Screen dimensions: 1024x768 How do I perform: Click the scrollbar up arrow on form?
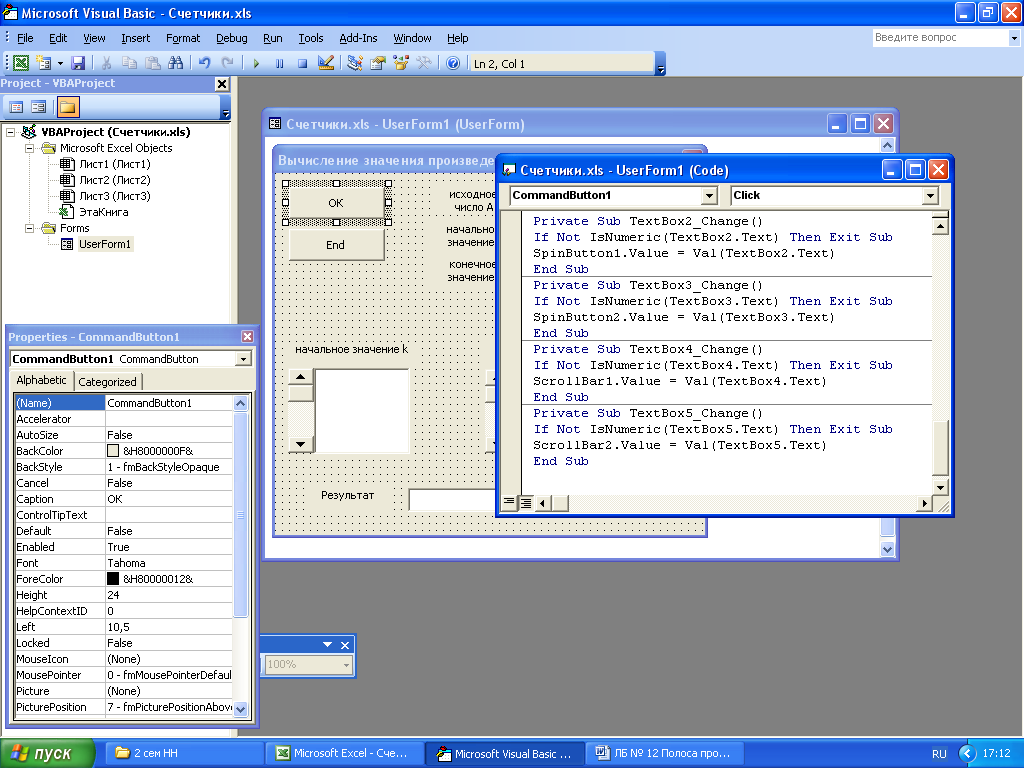click(x=300, y=377)
